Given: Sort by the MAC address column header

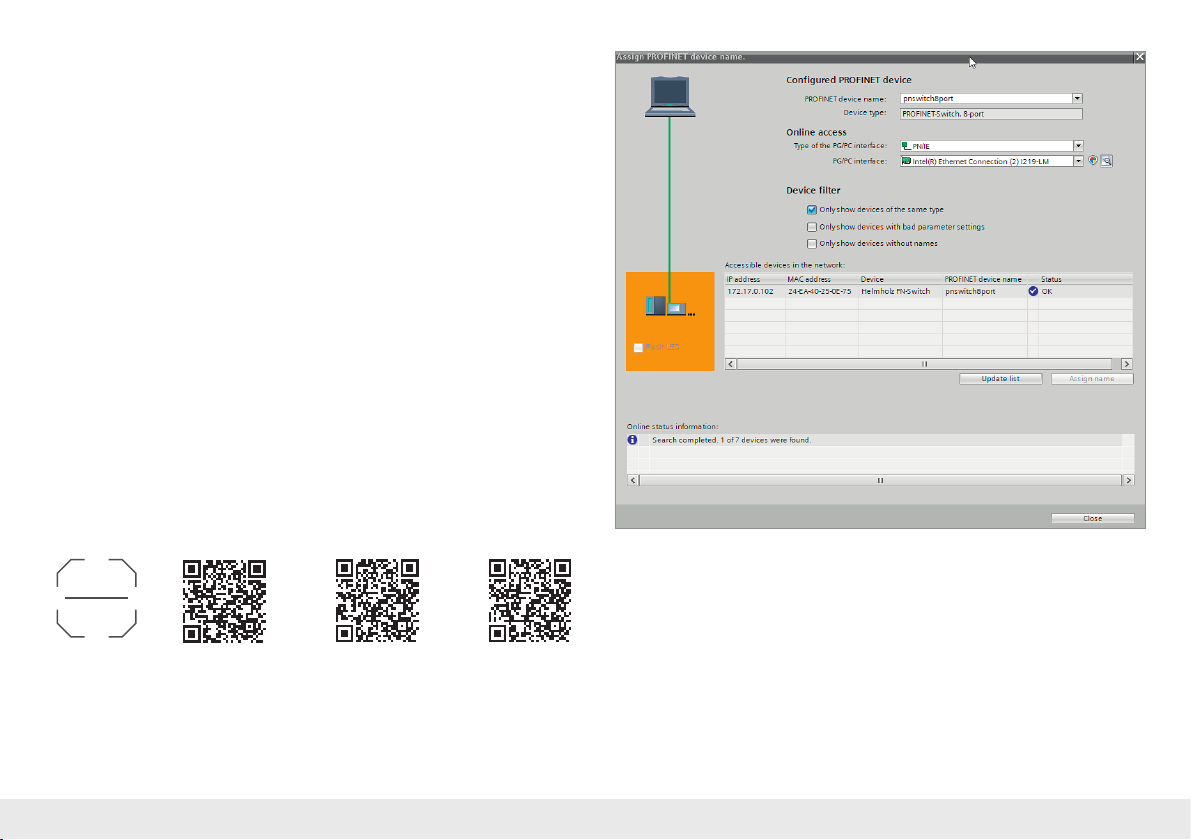Looking at the screenshot, I should click(822, 279).
